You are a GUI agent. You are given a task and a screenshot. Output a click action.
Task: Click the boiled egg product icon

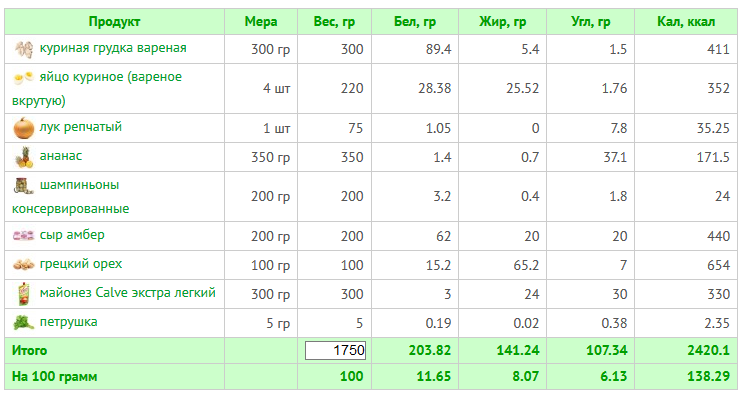tap(23, 77)
